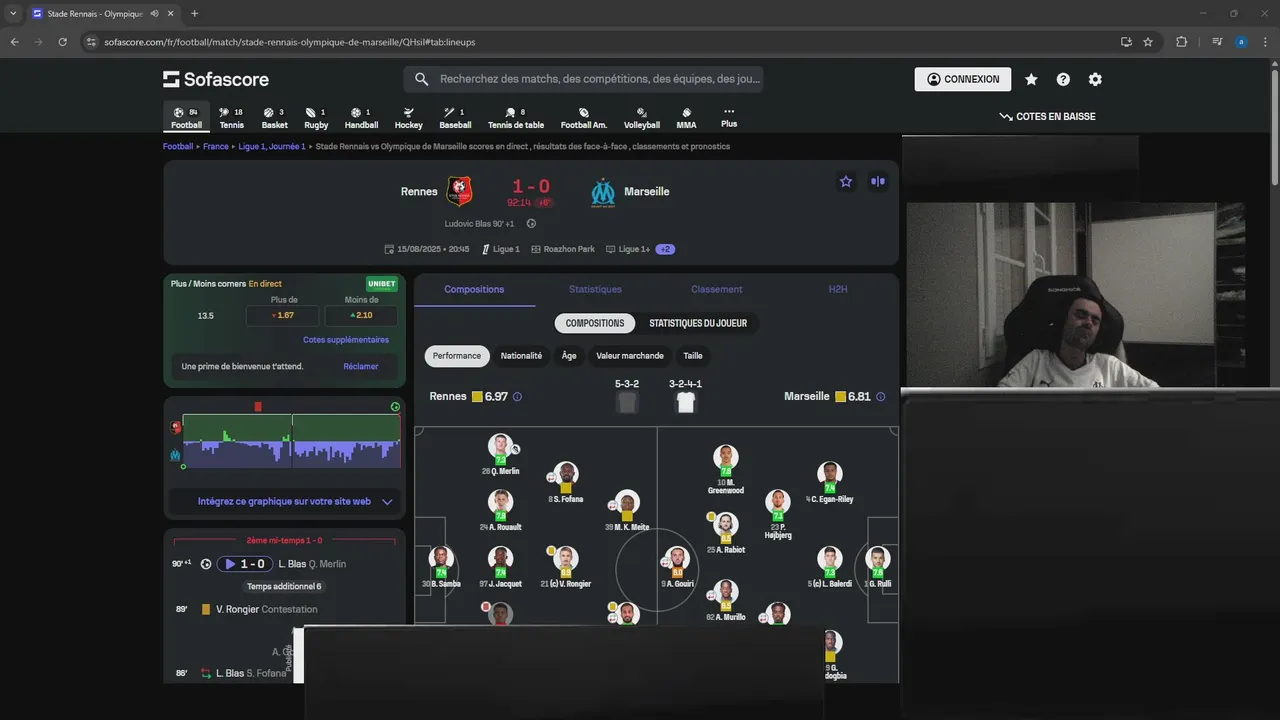Open the Rugby sport category
This screenshot has width=1280, height=720.
click(x=316, y=118)
